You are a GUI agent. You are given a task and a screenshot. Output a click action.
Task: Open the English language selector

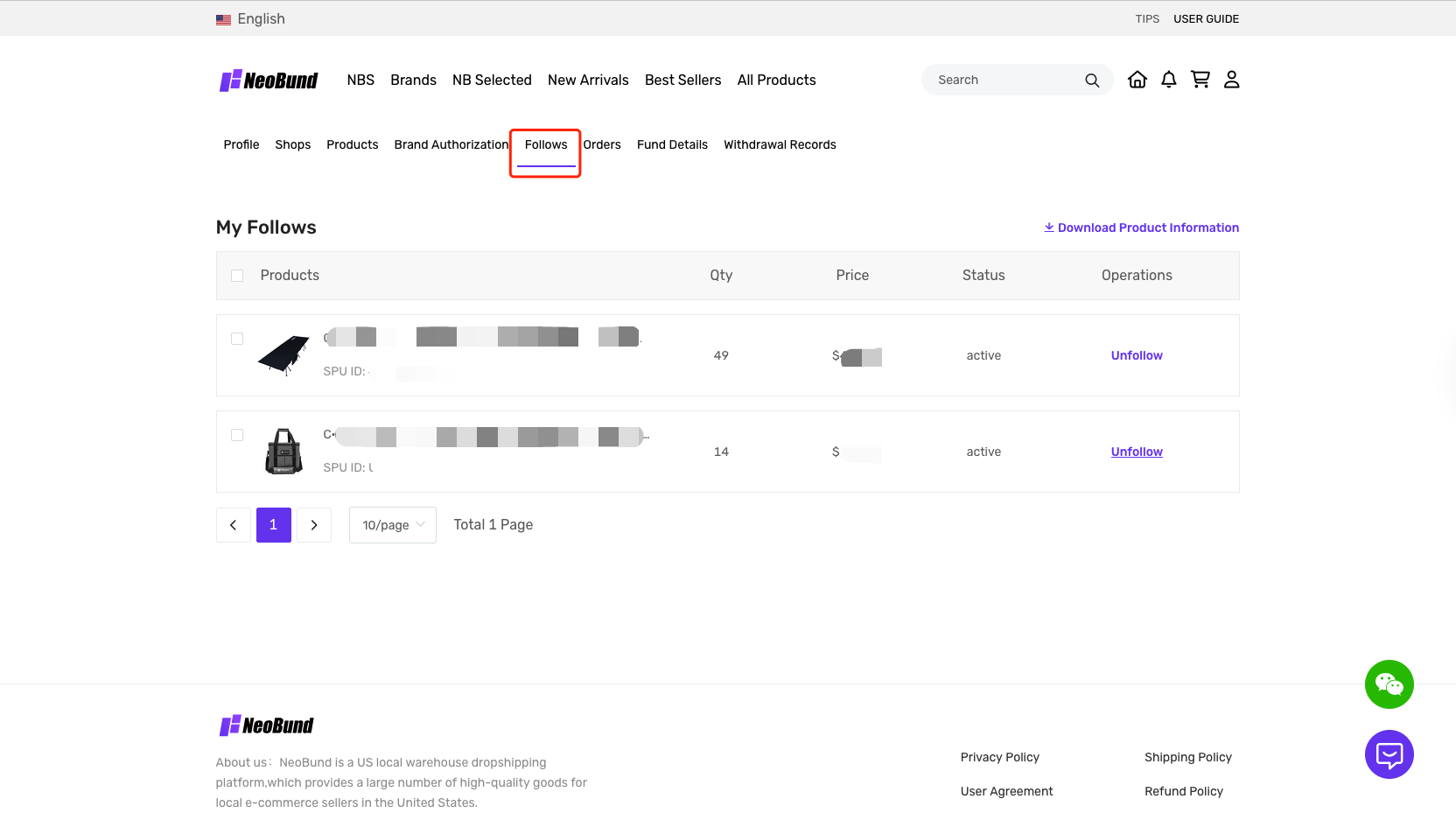coord(251,19)
